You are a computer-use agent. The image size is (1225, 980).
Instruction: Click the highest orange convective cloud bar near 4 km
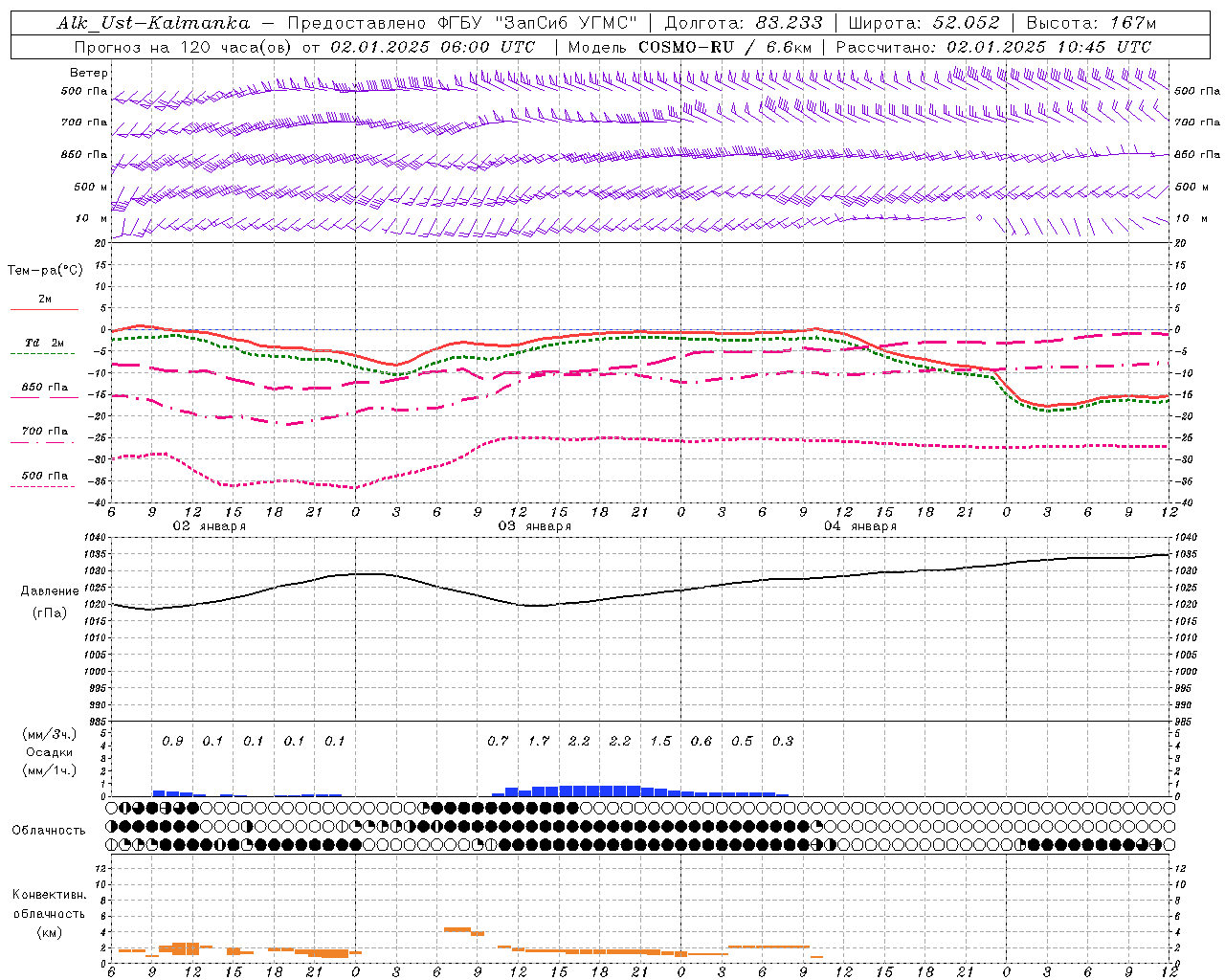(457, 929)
